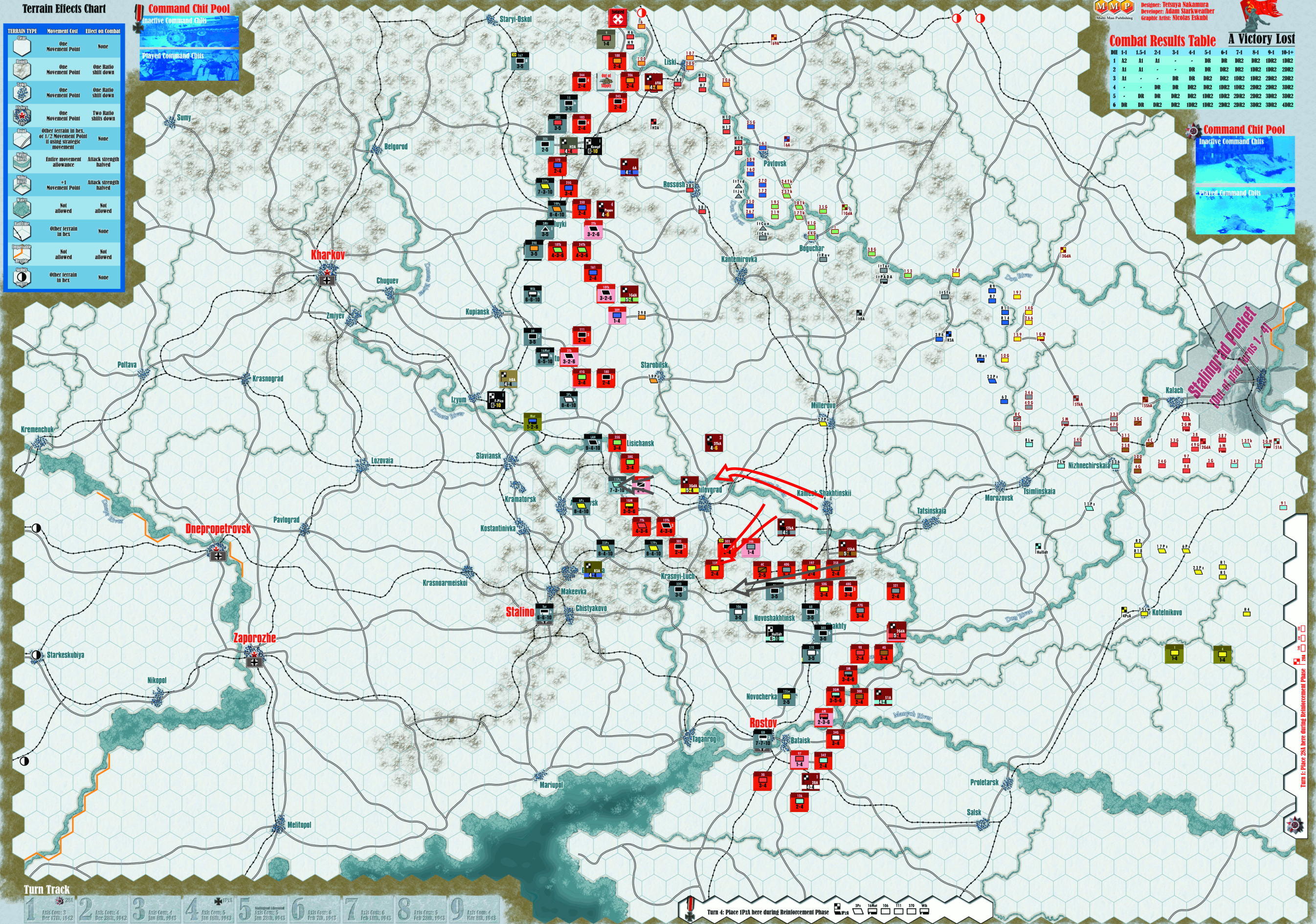Pick the 12Tk 4-3-6 tank corps counter
1316x924 pixels.
point(666,527)
